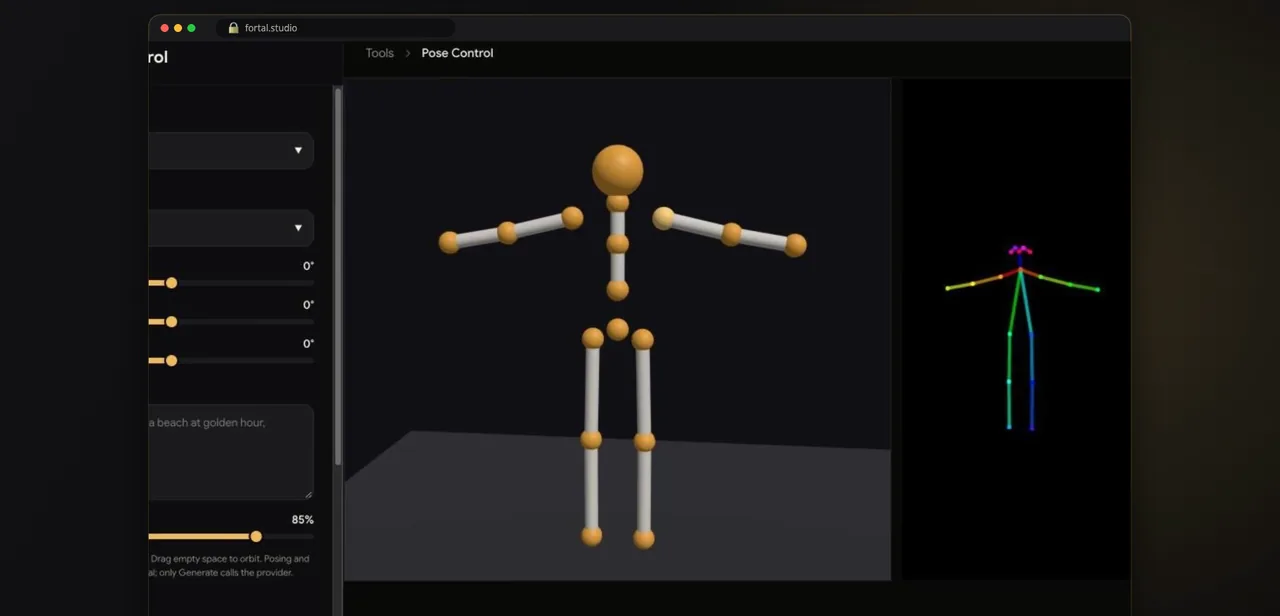
Task: Click the colored OpenPose skeleton preview
Action: [1021, 337]
